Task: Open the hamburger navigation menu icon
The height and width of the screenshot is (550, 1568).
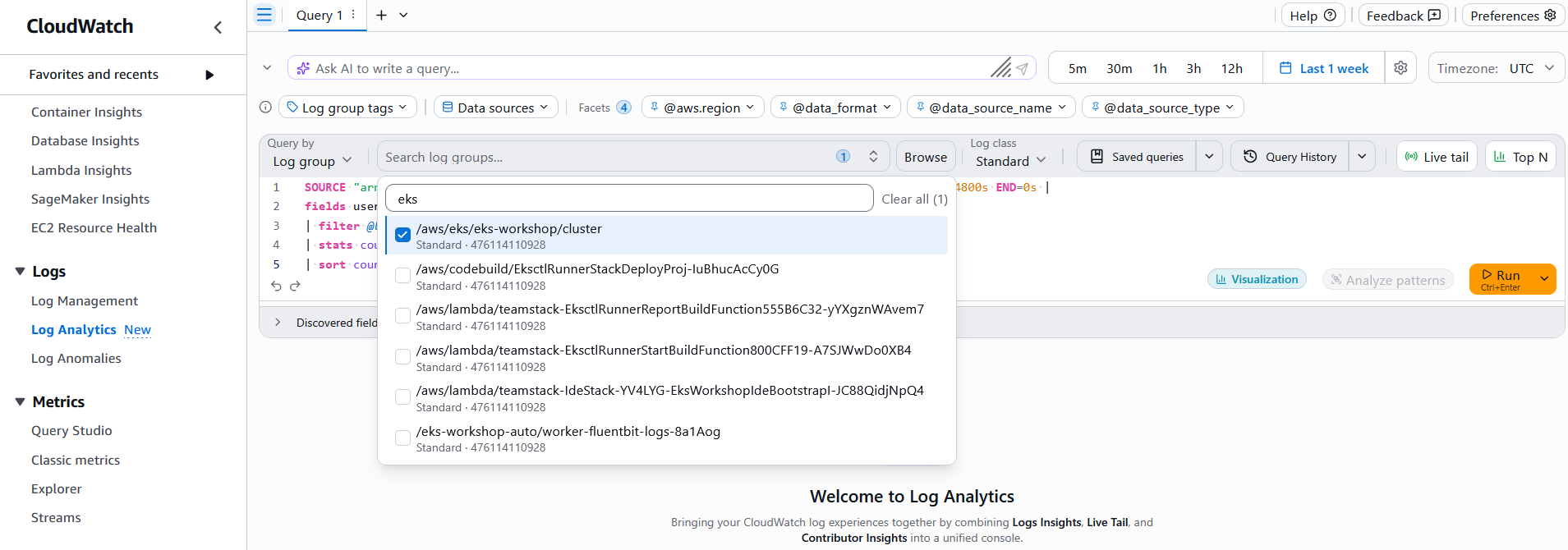Action: [x=264, y=15]
